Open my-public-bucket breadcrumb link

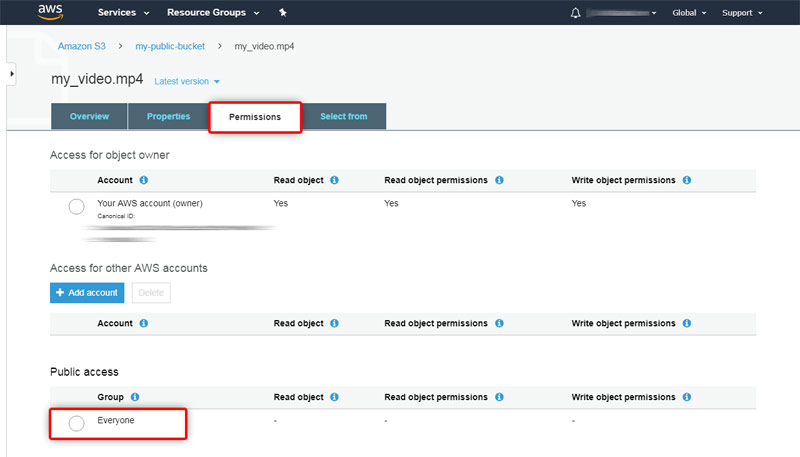pyautogui.click(x=170, y=46)
